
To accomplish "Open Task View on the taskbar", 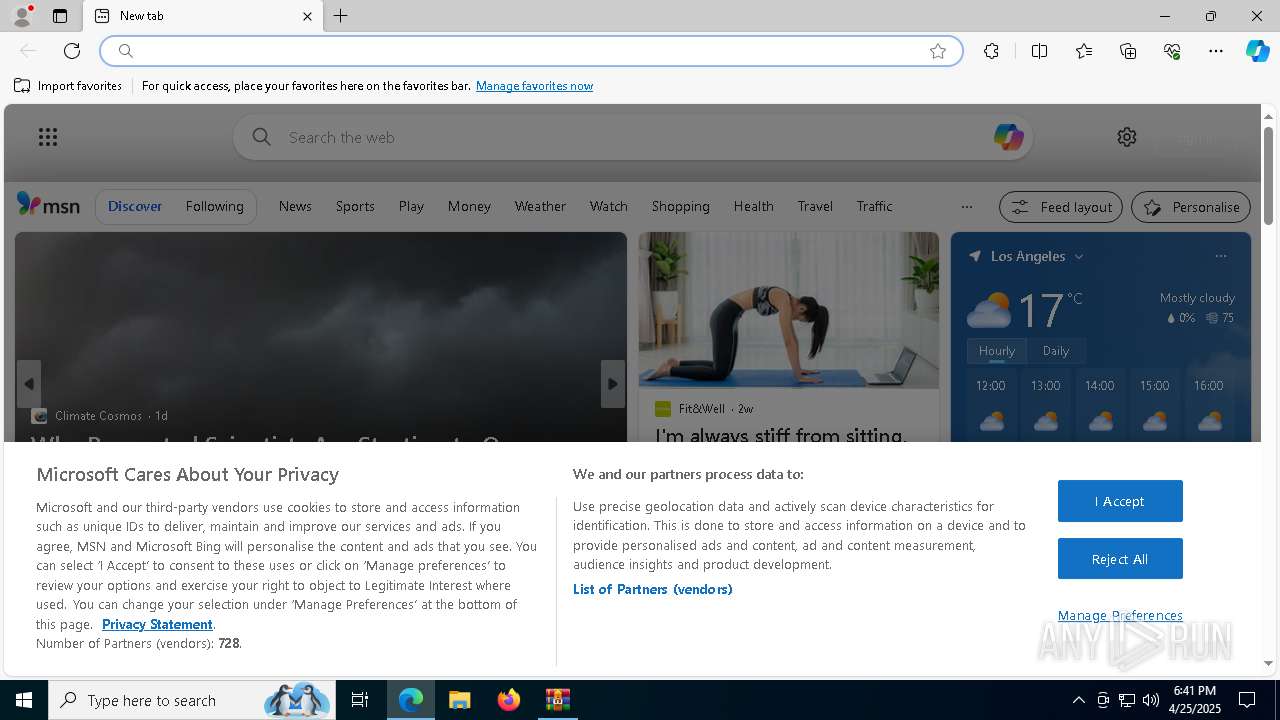I will pyautogui.click(x=360, y=700).
